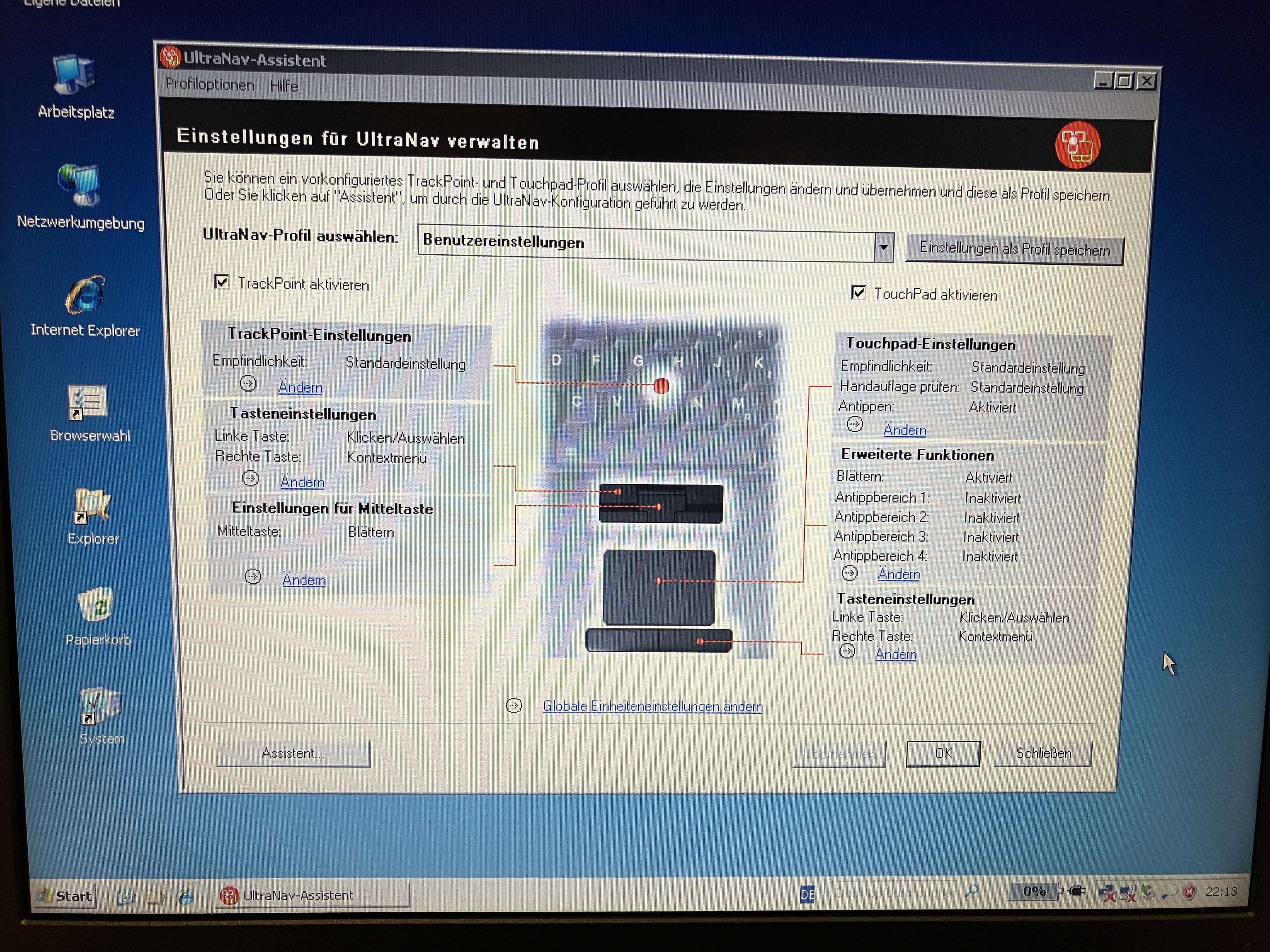The height and width of the screenshot is (952, 1270).
Task: Expand the UltraNav-Profil dropdown arrow
Action: click(884, 248)
